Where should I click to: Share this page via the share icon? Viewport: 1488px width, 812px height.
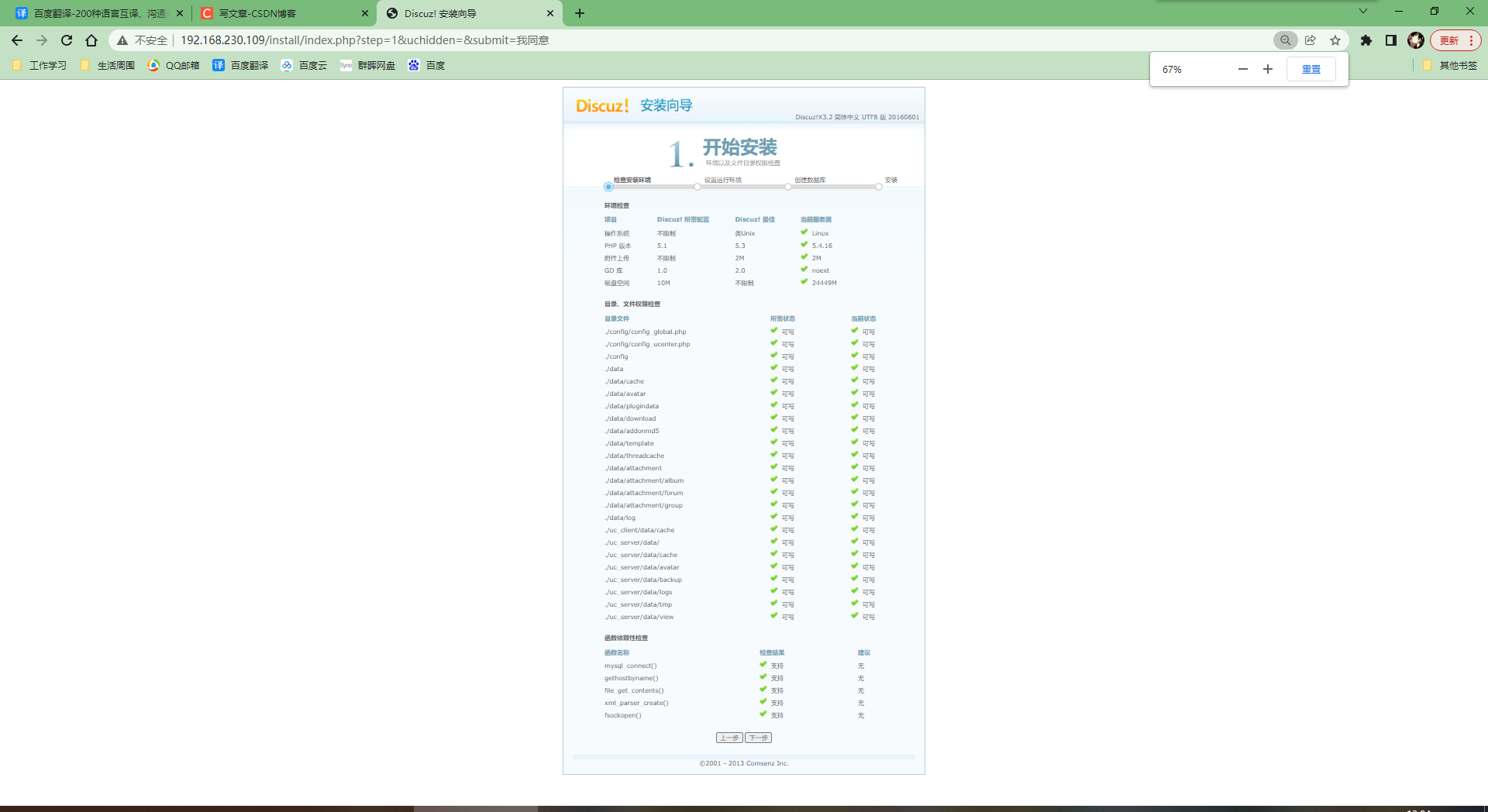pyautogui.click(x=1311, y=40)
